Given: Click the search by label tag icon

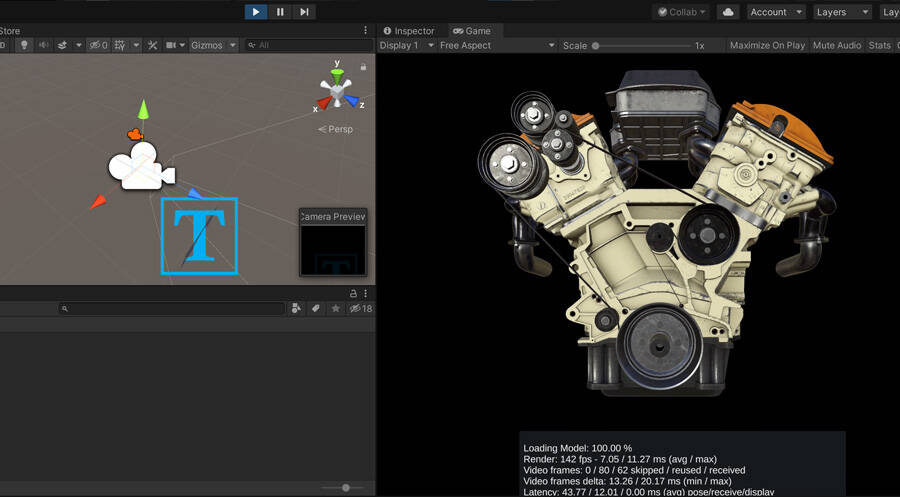Looking at the screenshot, I should (x=315, y=309).
